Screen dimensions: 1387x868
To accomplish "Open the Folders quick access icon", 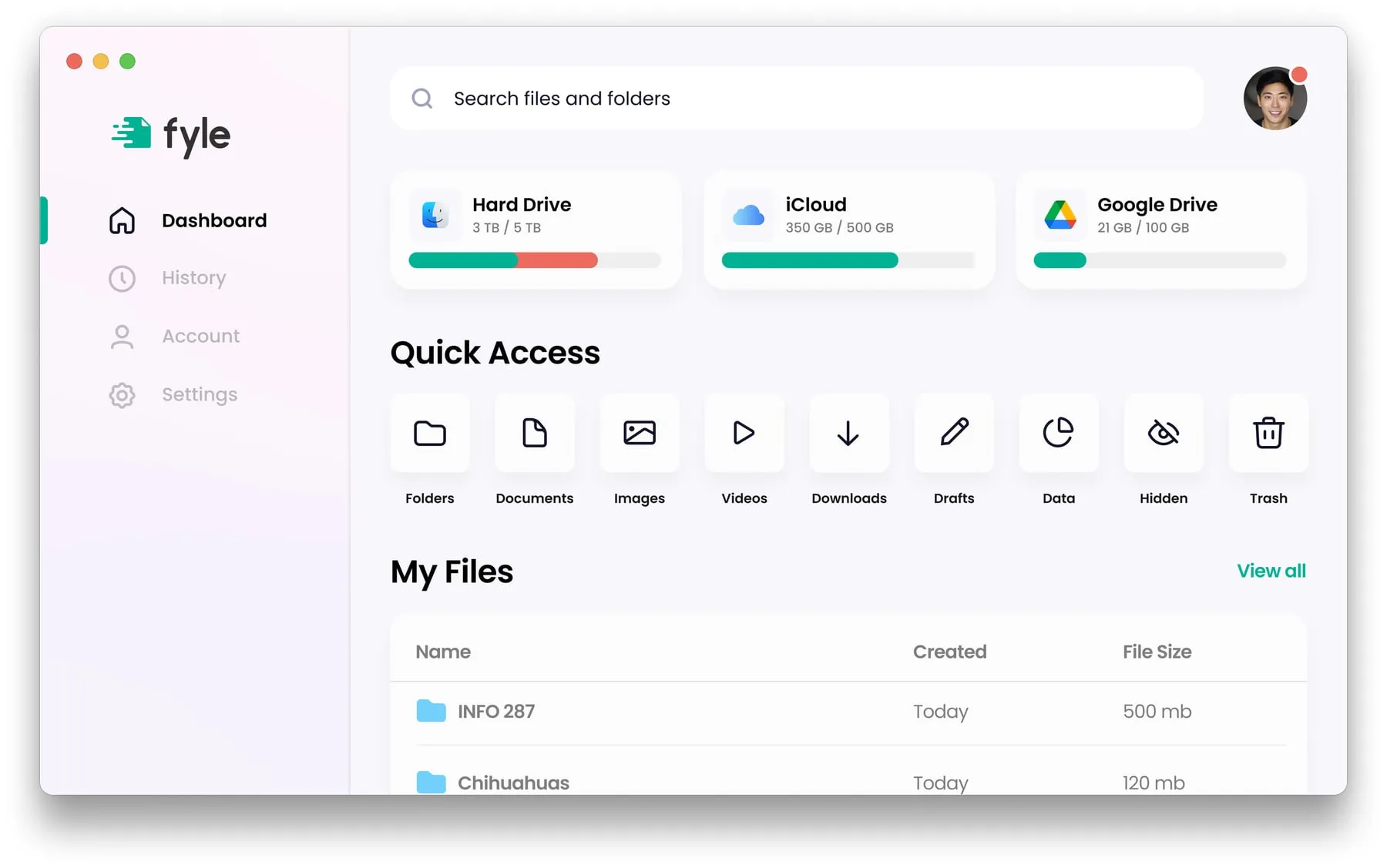I will click(x=430, y=433).
